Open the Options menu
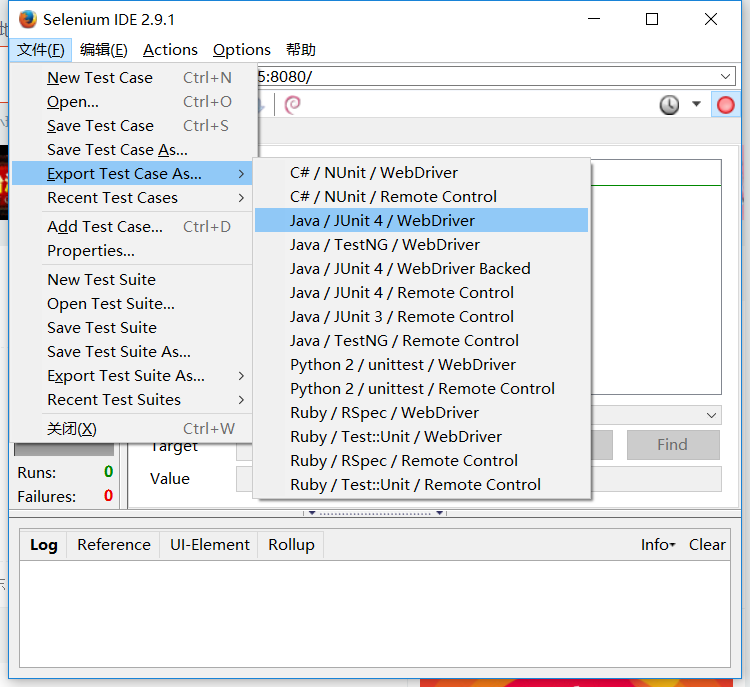The height and width of the screenshot is (687, 750). [x=242, y=50]
